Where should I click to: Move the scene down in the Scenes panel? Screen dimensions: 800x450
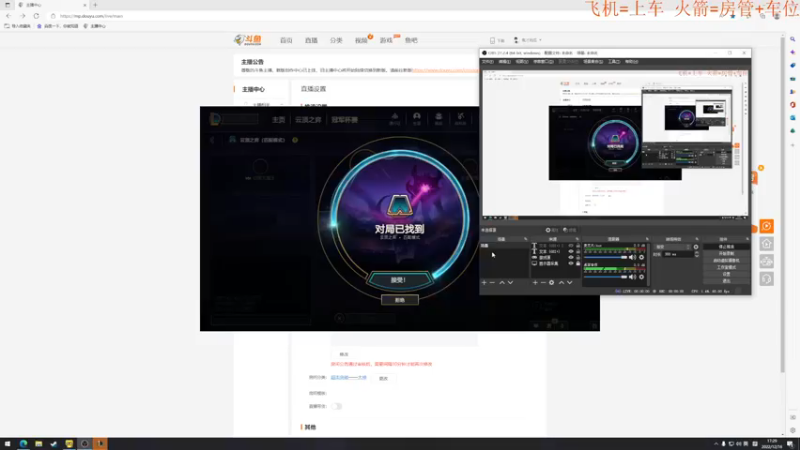point(510,283)
